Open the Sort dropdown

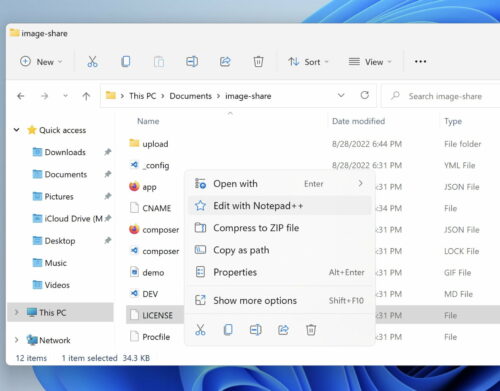tap(308, 62)
